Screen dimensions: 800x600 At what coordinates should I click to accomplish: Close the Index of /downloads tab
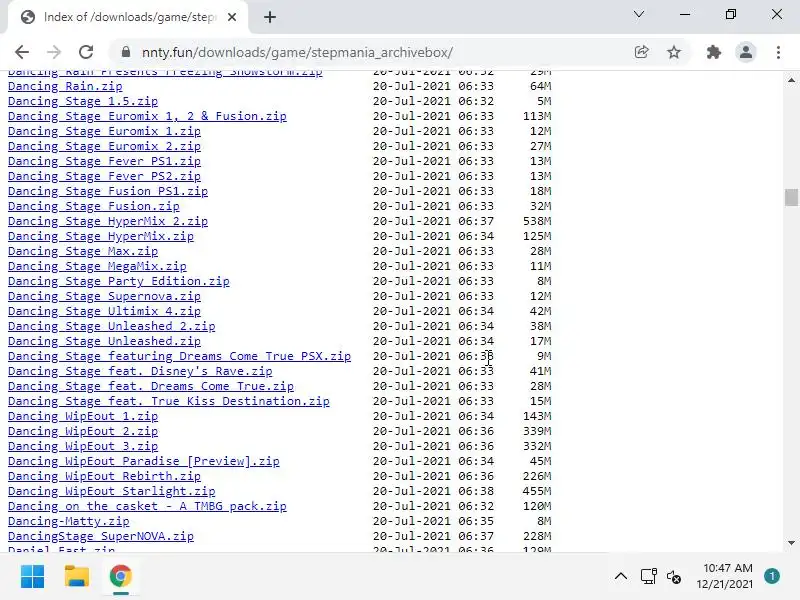[232, 17]
